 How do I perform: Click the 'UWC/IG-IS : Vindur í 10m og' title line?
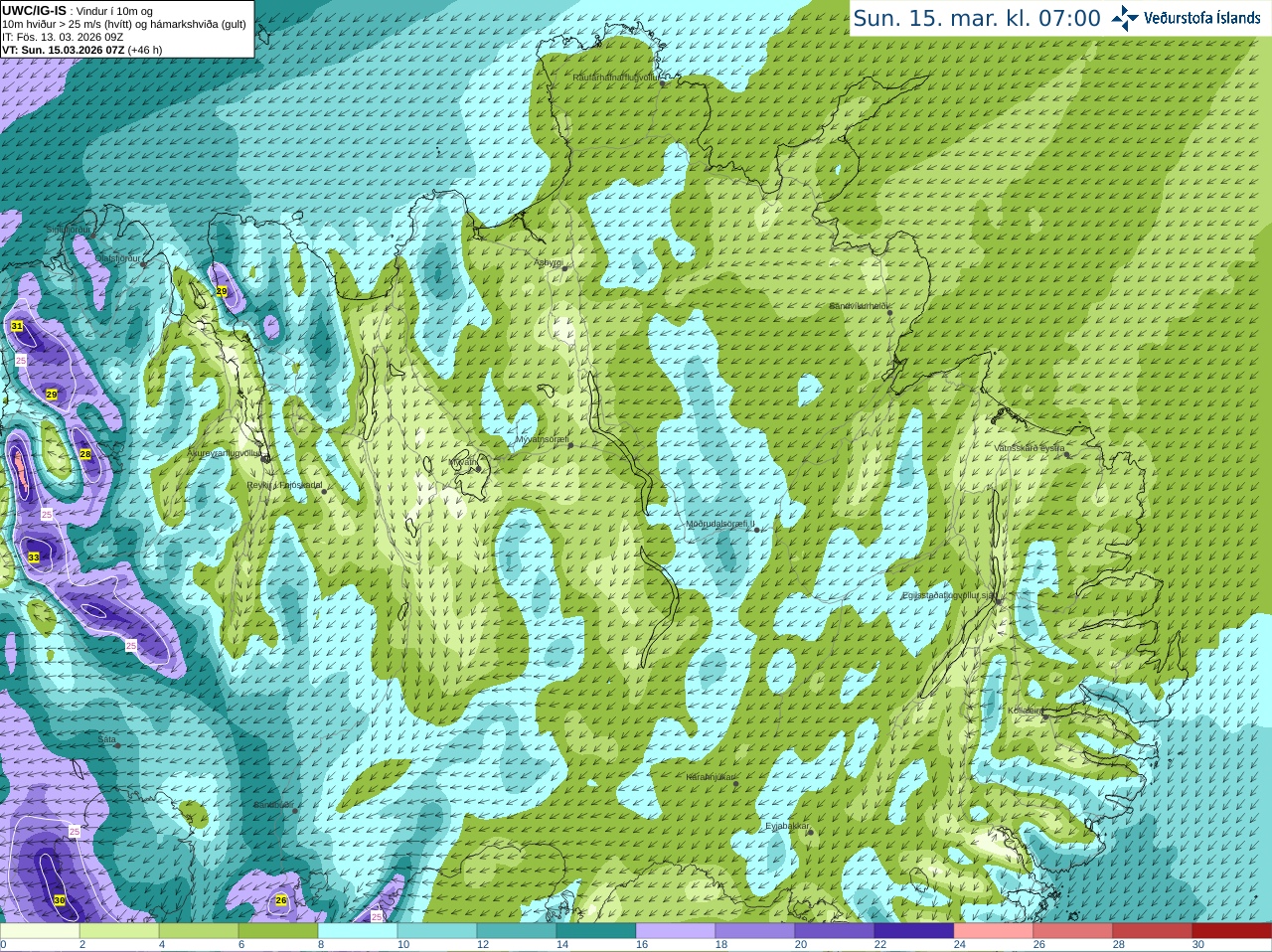tap(78, 10)
